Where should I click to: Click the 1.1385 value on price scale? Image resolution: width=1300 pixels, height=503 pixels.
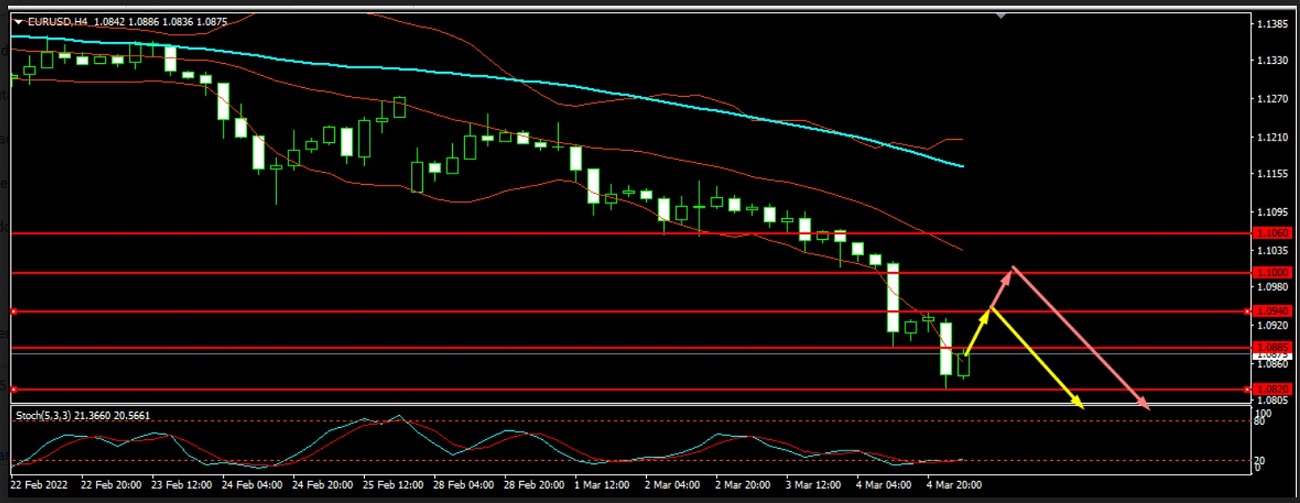coord(1273,23)
